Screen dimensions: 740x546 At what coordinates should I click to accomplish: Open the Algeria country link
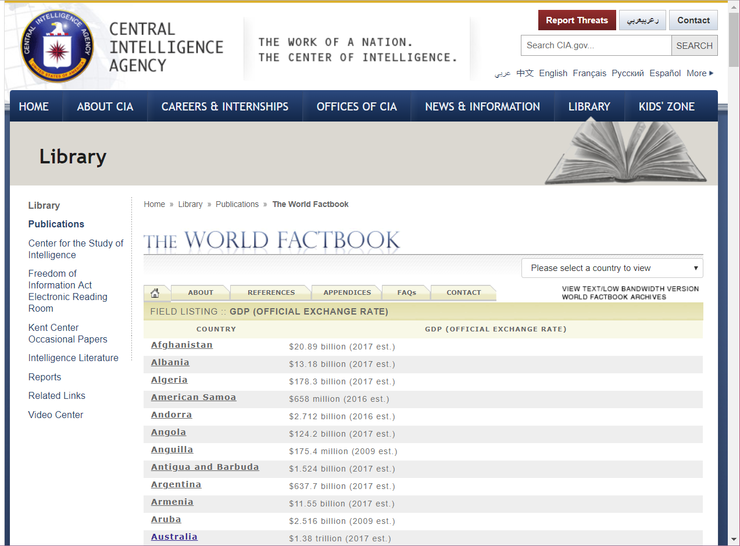pyautogui.click(x=169, y=380)
